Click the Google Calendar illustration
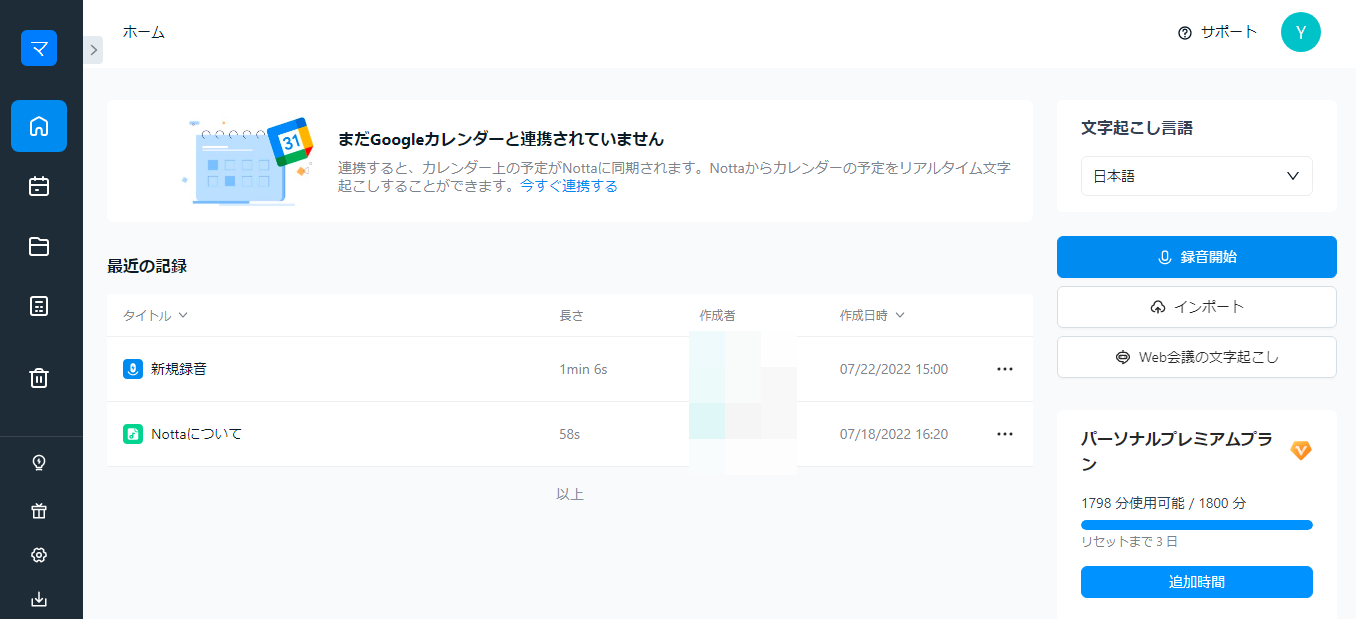The width and height of the screenshot is (1356, 619). [x=248, y=161]
